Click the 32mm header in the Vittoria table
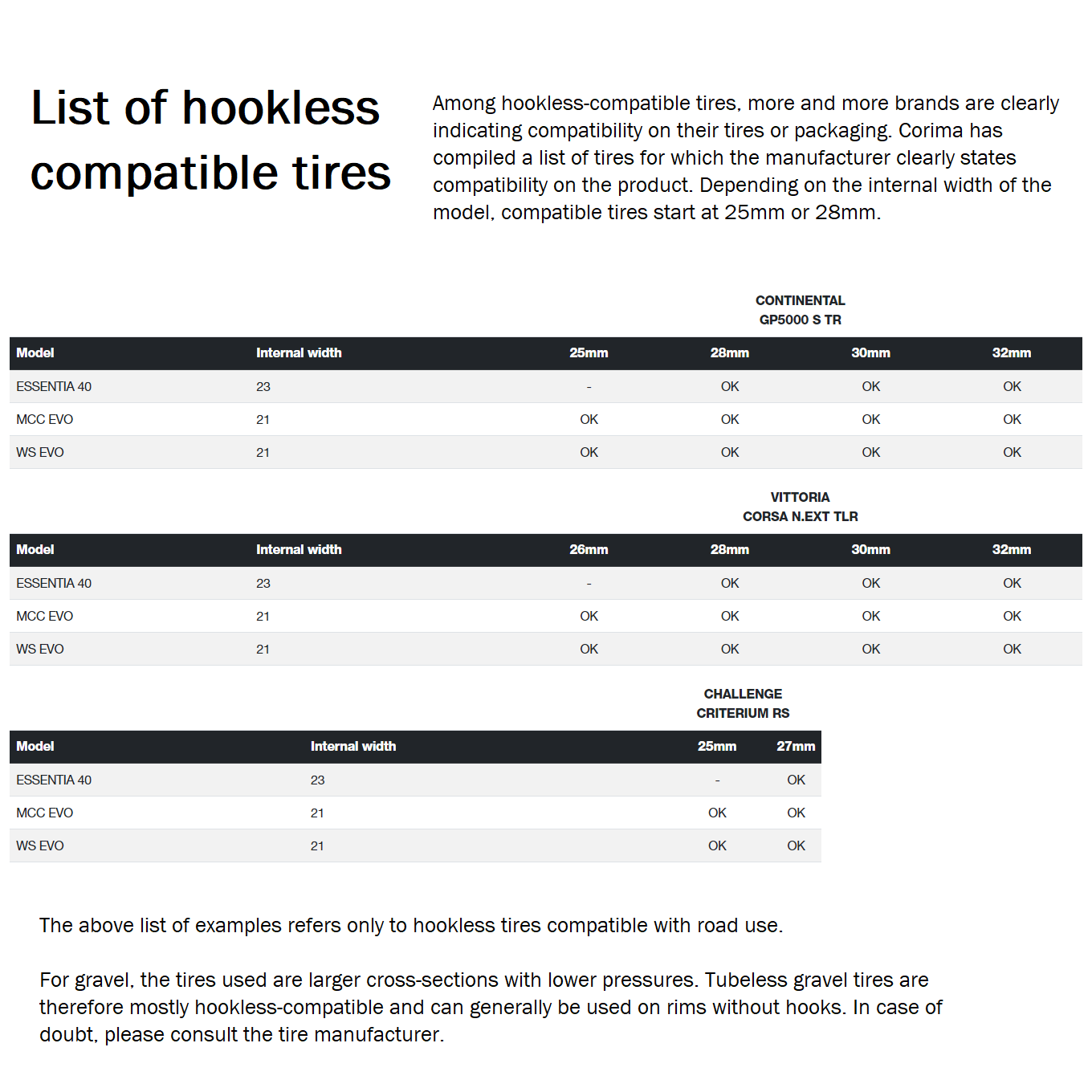The width and height of the screenshot is (1092, 1092). (1012, 550)
